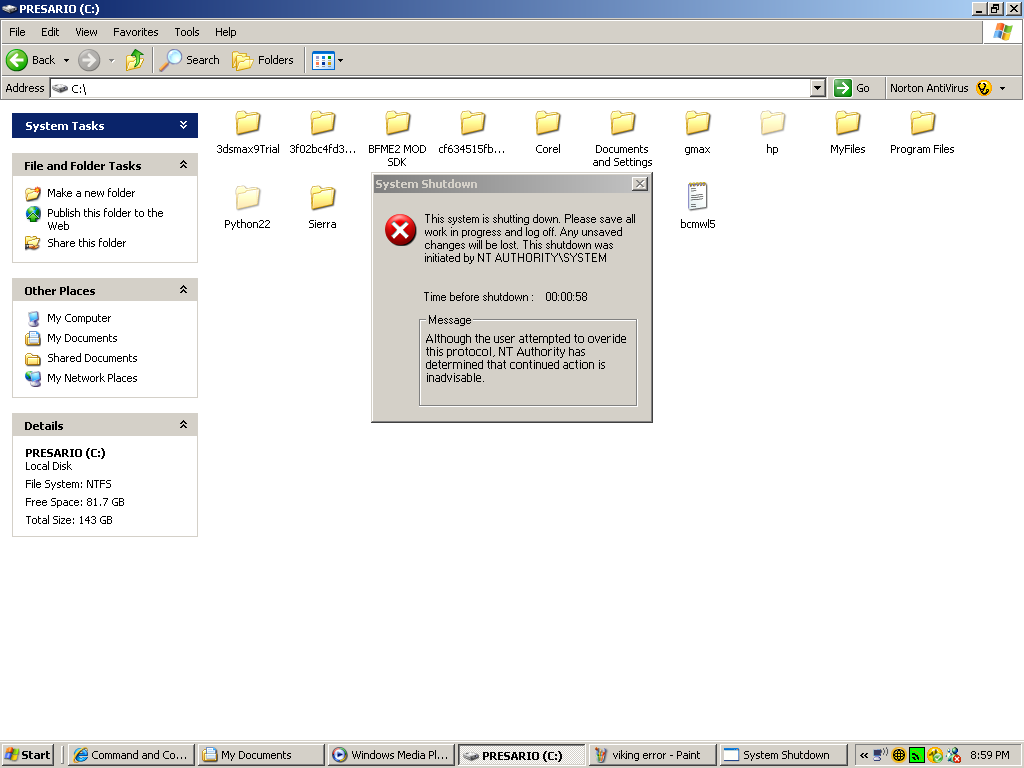Image resolution: width=1024 pixels, height=768 pixels.
Task: Open the address bar dropdown arrow
Action: click(817, 88)
